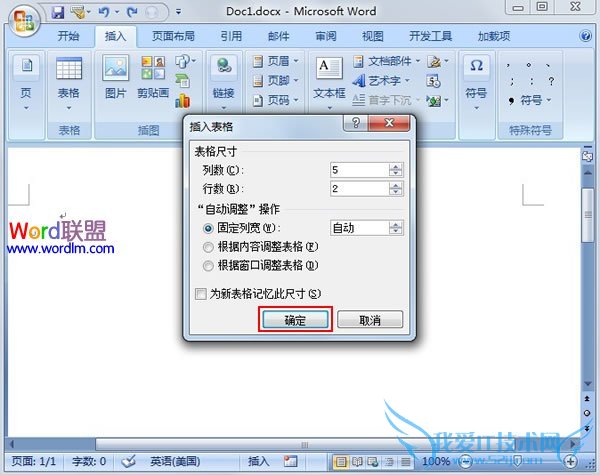Click the Pages (页) ribbon button
This screenshot has height=475, width=600.
tap(26, 83)
